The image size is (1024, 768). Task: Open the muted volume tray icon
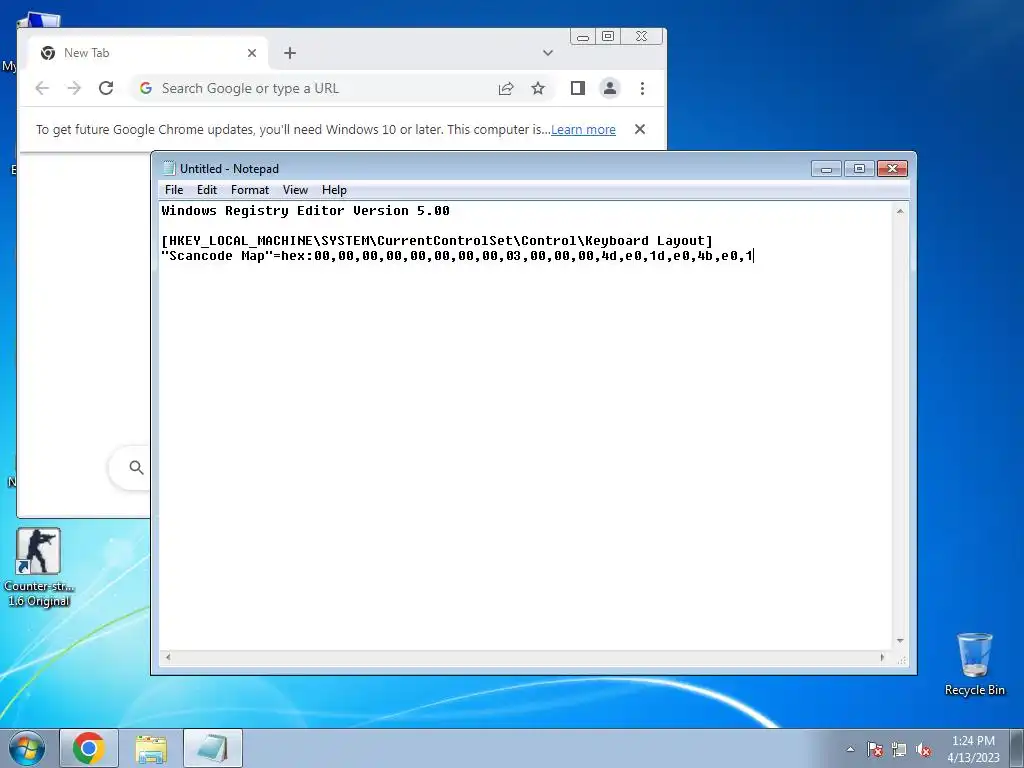point(923,749)
